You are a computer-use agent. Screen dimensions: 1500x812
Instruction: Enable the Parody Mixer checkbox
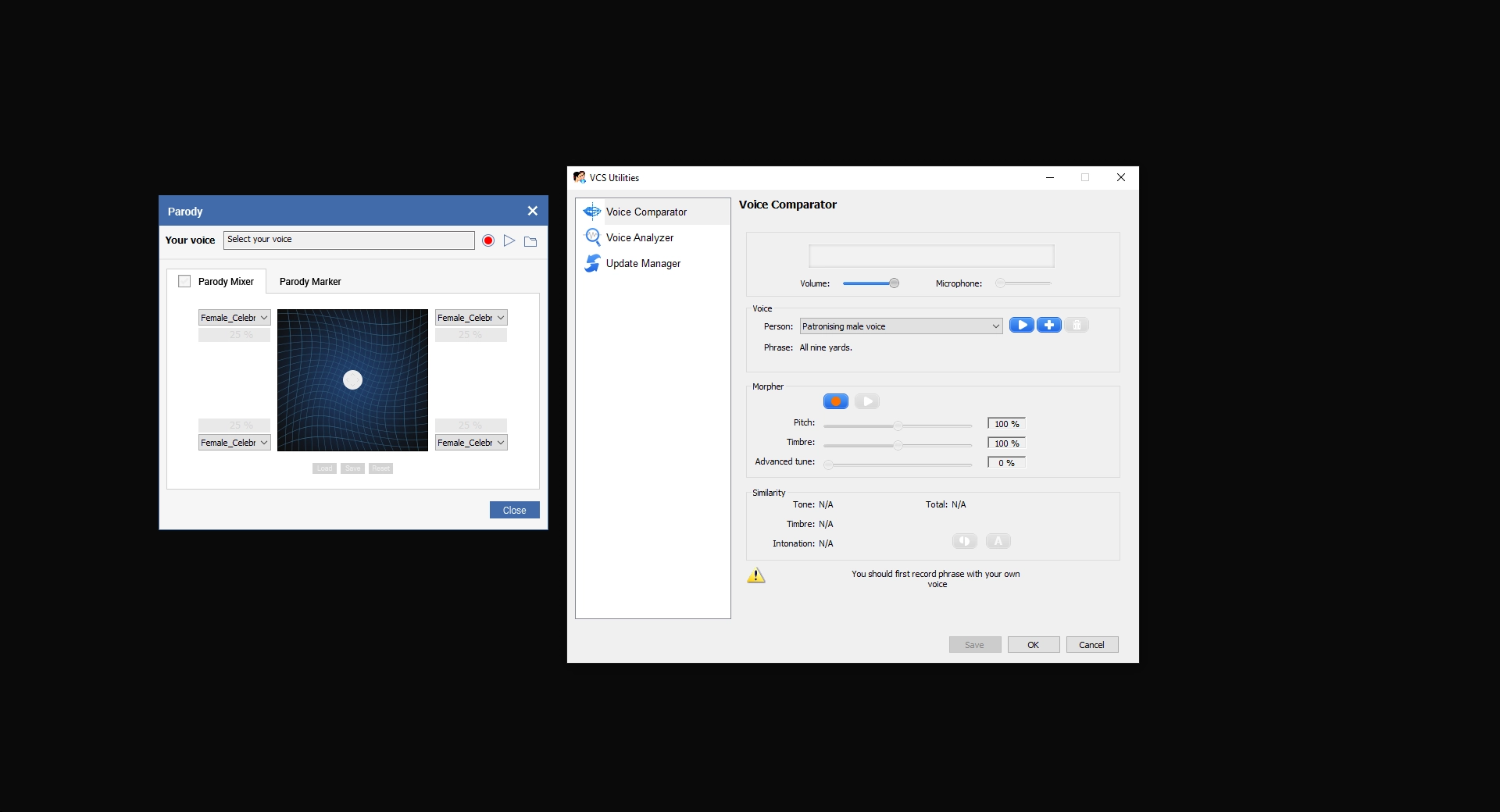pos(184,281)
